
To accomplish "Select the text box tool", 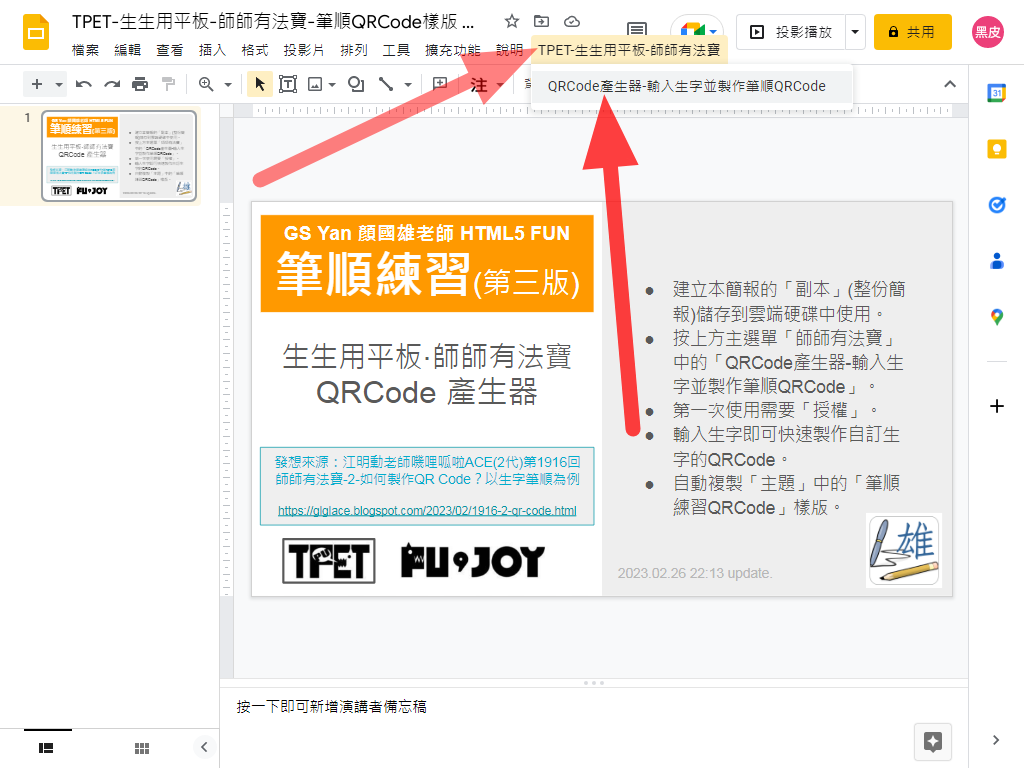I will [288, 84].
